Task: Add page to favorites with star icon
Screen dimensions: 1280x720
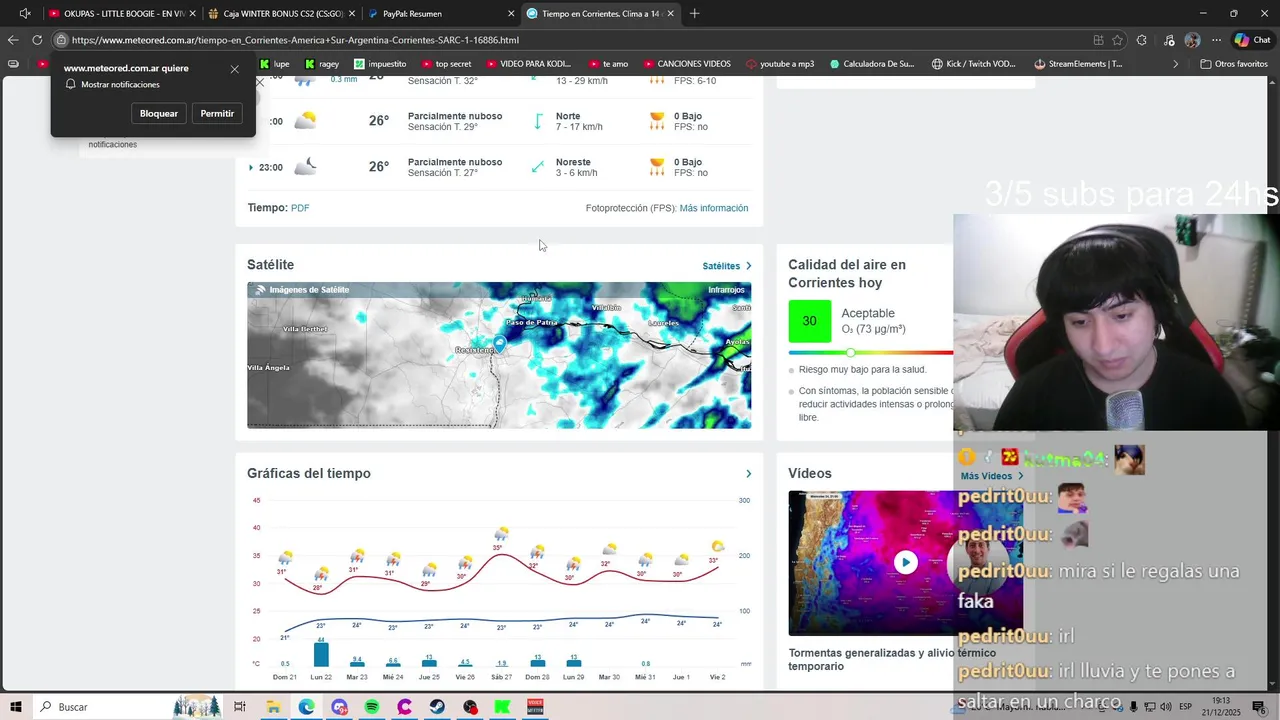Action: [x=1117, y=40]
